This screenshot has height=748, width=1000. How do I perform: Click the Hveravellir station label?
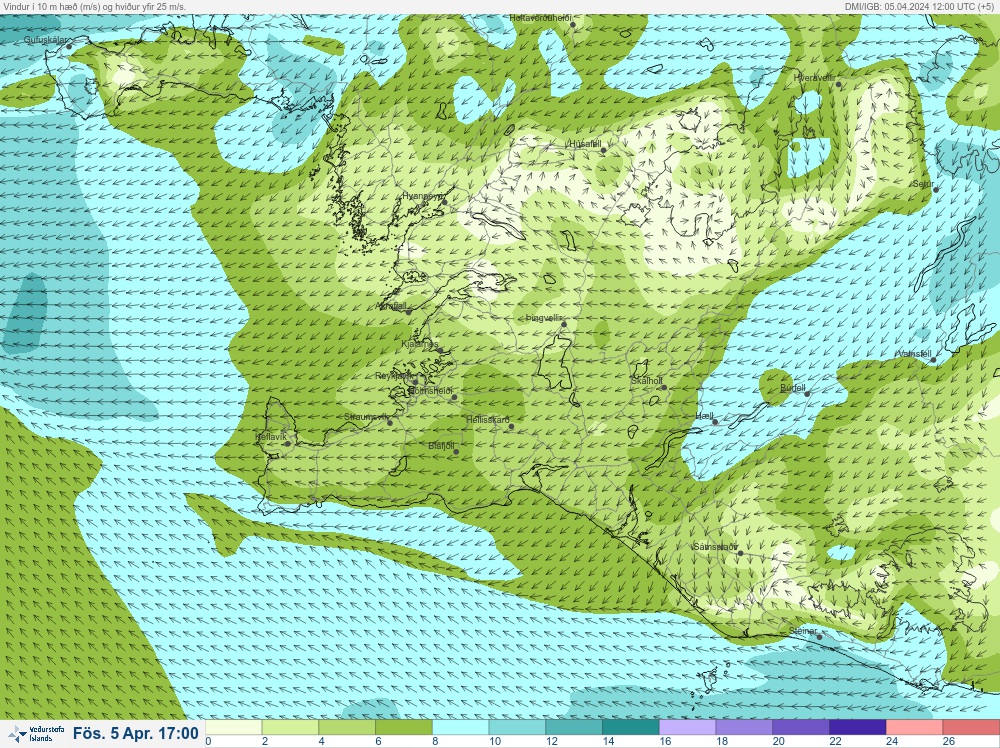(x=814, y=78)
